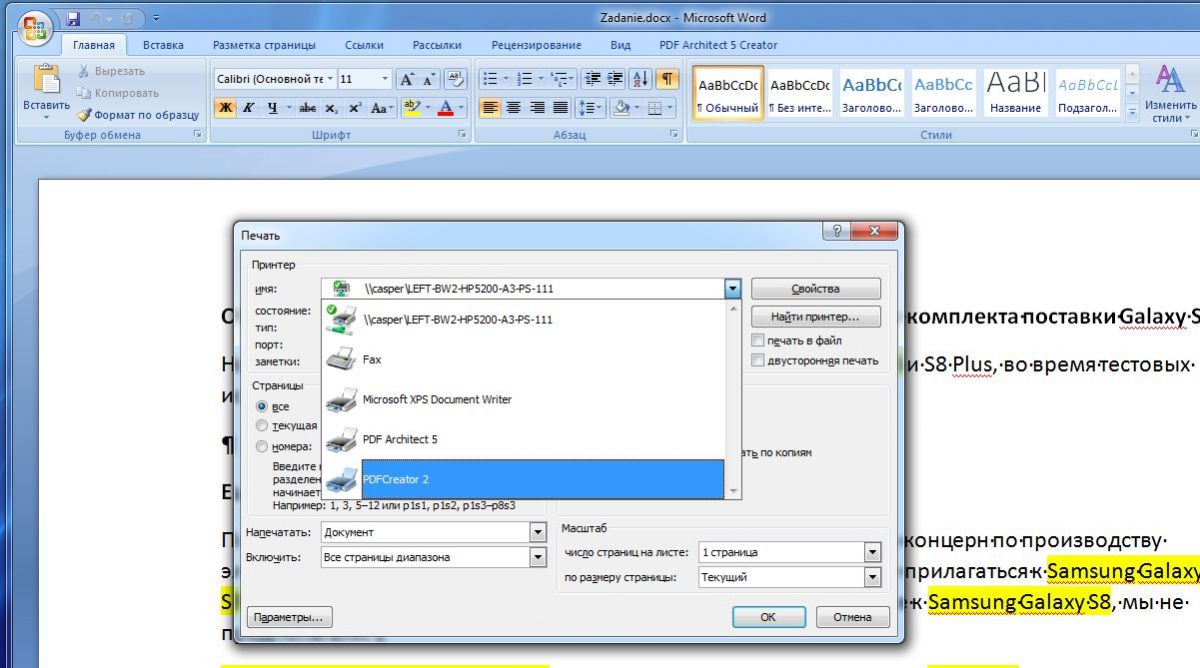Open число страниц на листе dropdown
The height and width of the screenshot is (668, 1200).
[872, 552]
